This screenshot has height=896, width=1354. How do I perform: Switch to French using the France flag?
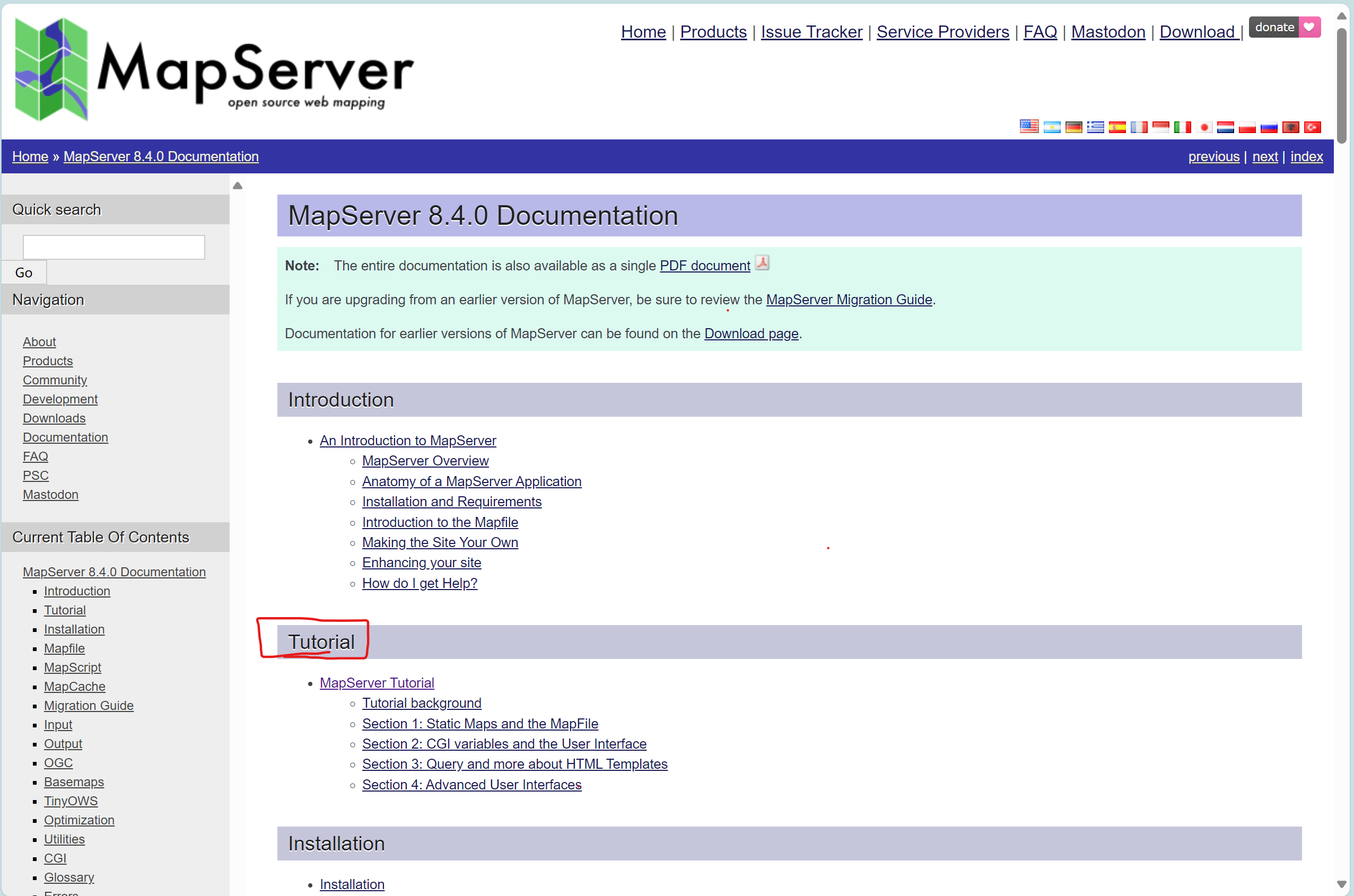pyautogui.click(x=1139, y=127)
